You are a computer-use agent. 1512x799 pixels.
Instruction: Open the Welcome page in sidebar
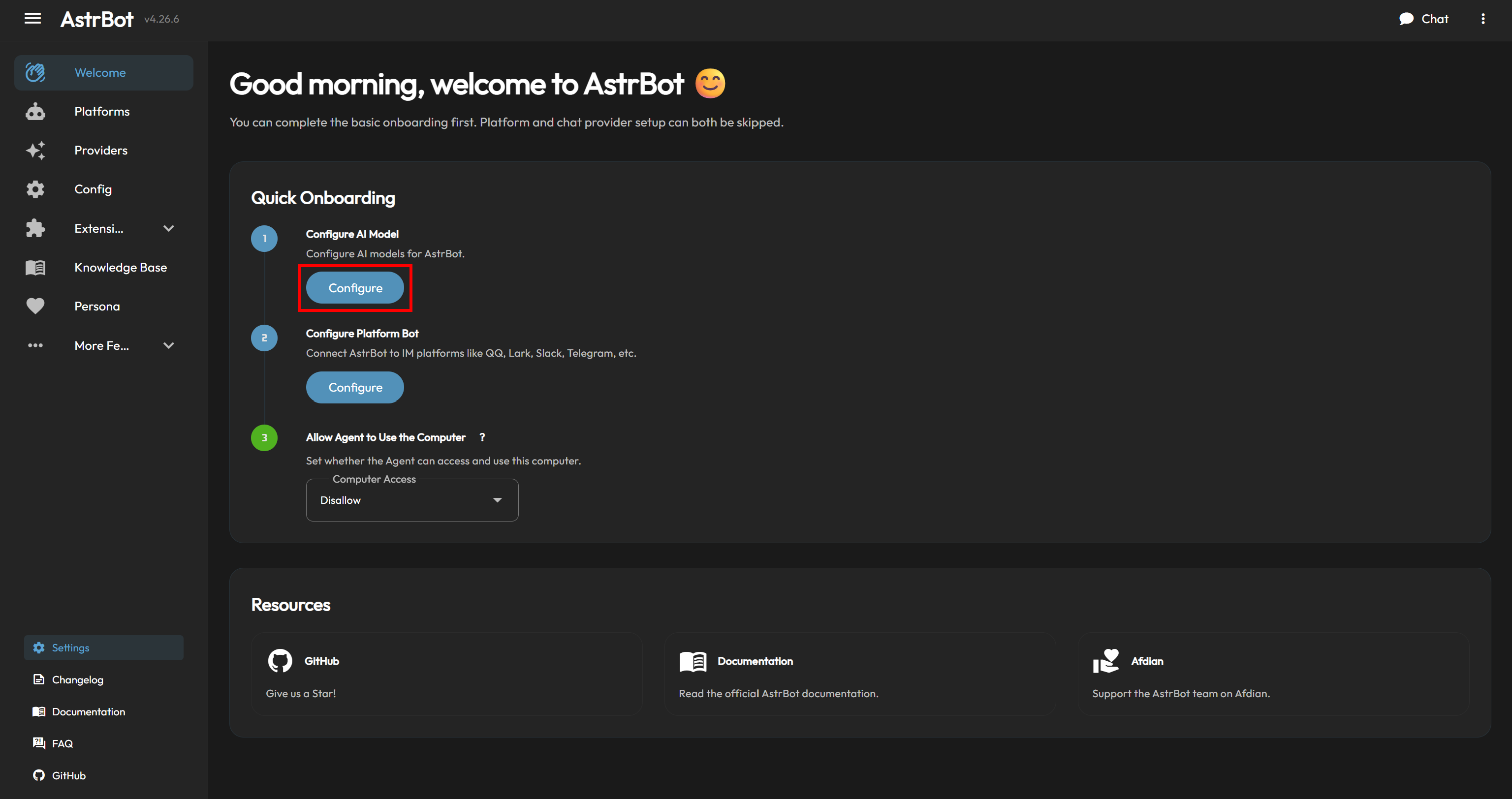coord(104,73)
